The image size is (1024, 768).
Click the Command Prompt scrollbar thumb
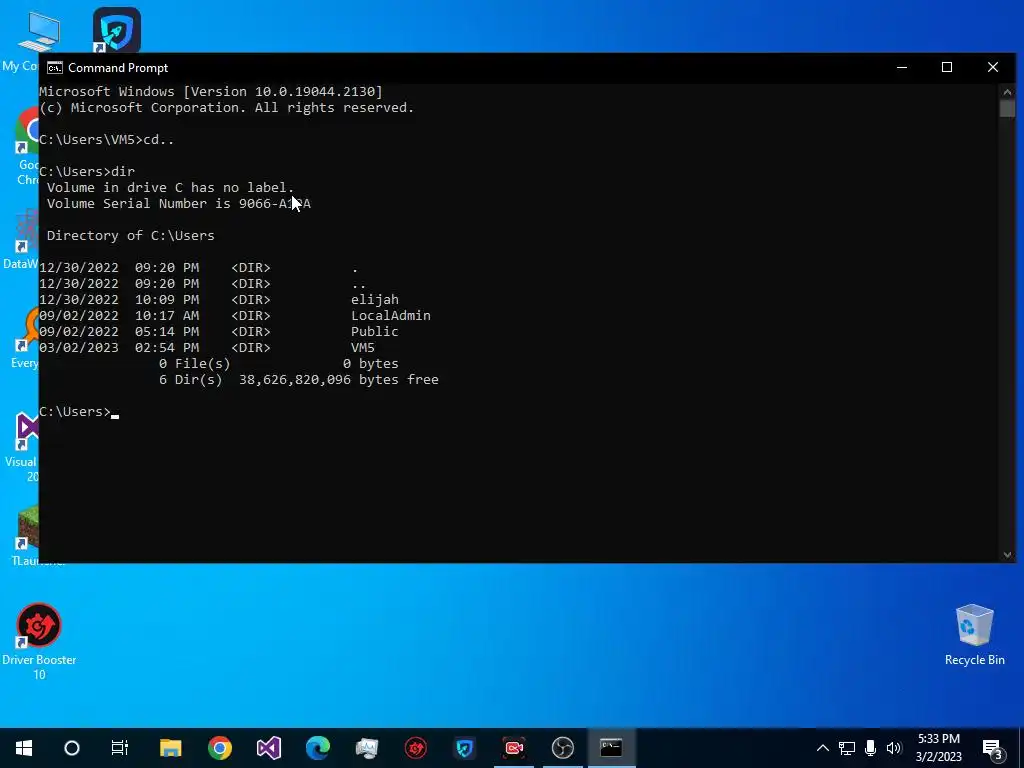(1006, 108)
